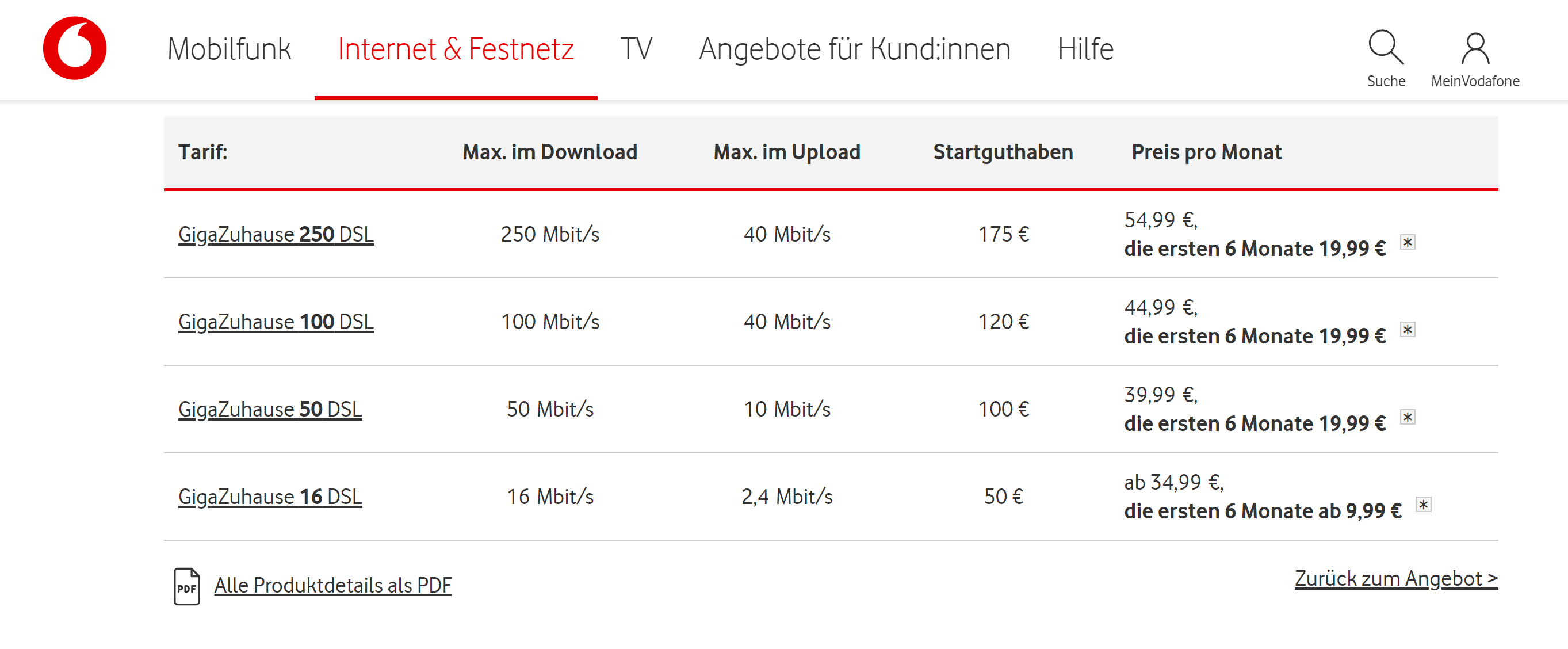1568x649 pixels.
Task: Open the TV menu item
Action: (636, 49)
